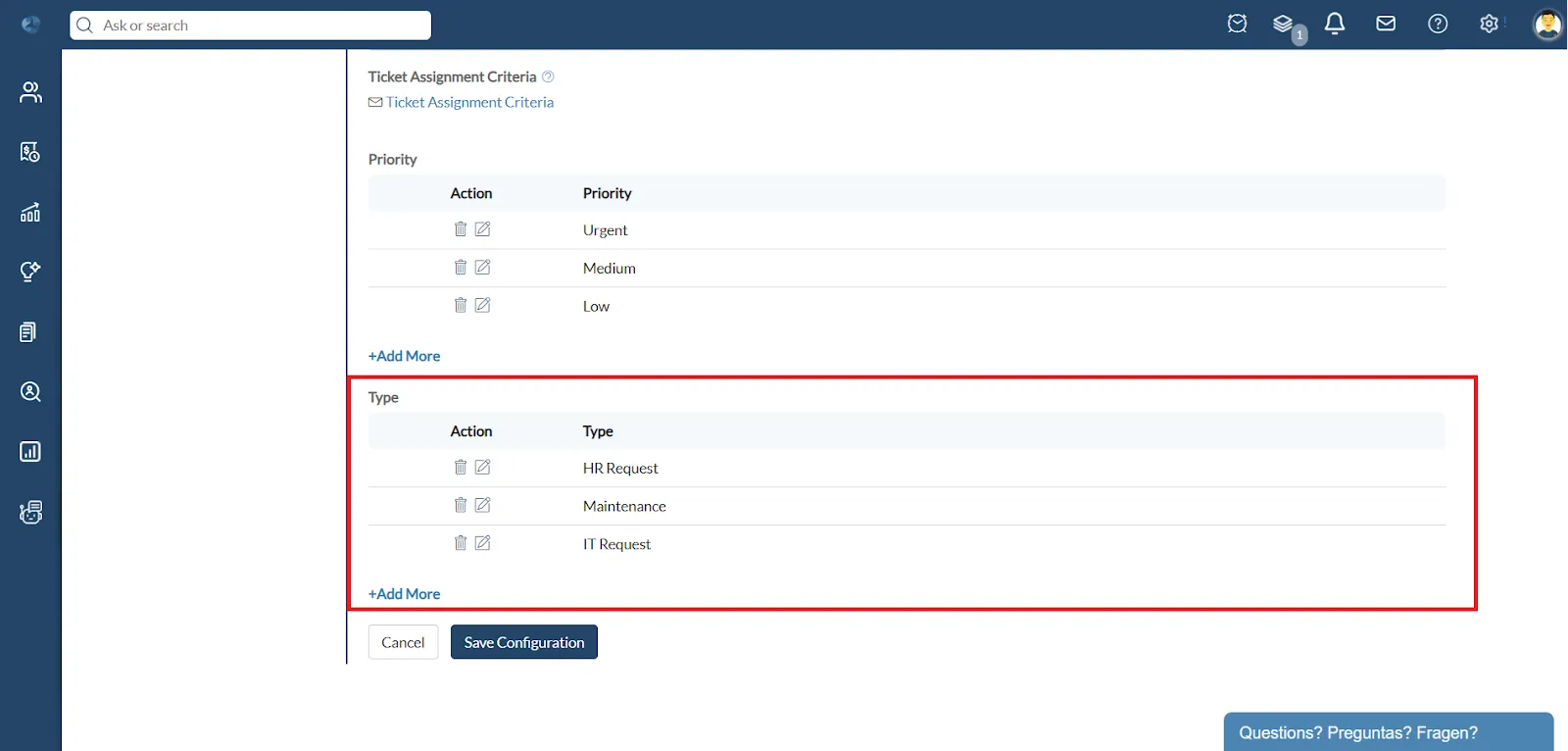The height and width of the screenshot is (751, 1568).
Task: Open the help question mark icon
Action: coord(1438,24)
